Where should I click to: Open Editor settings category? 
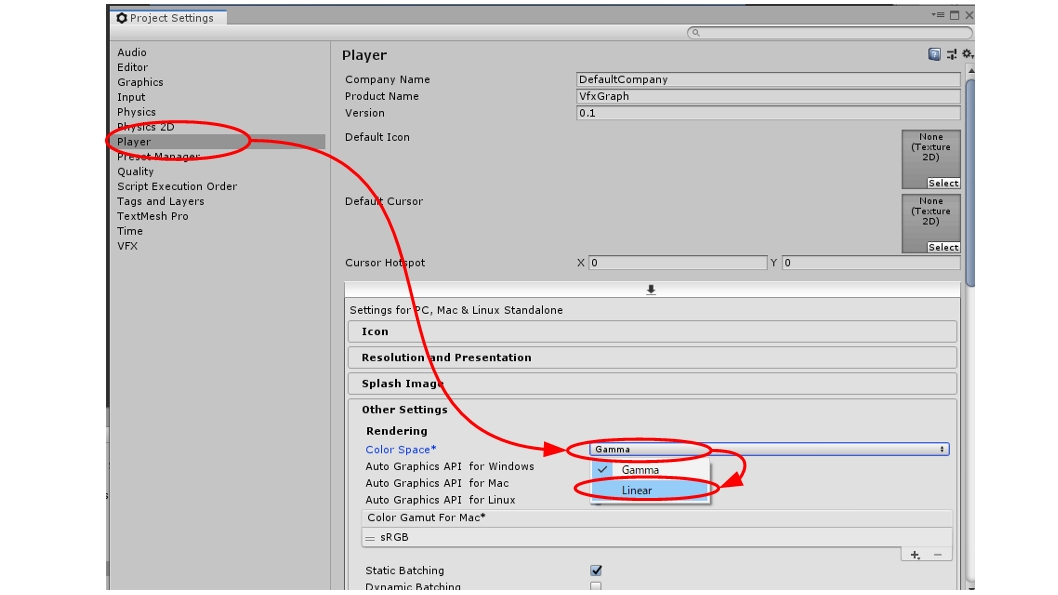coord(132,67)
